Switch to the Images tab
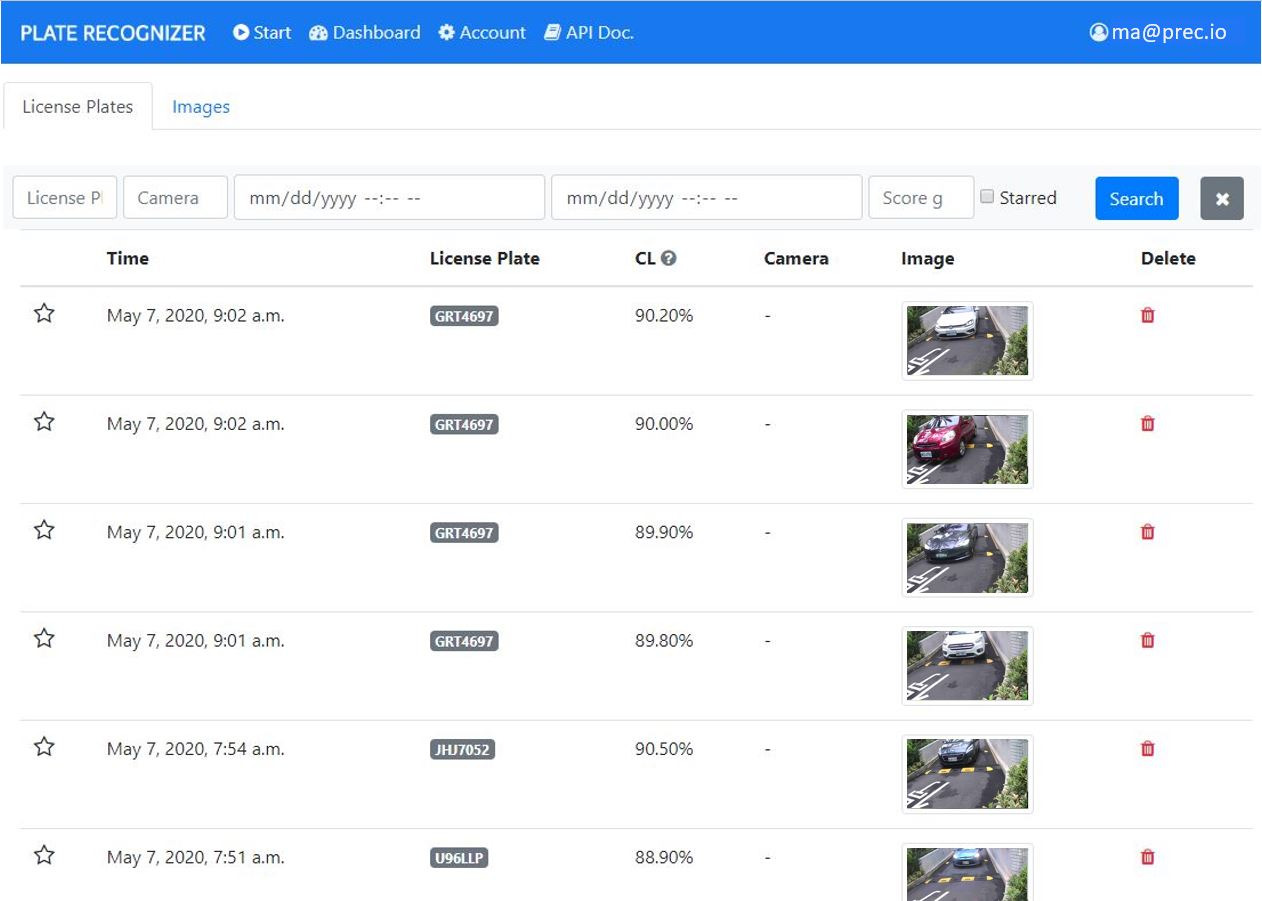Screen dimensions: 1262x901 pyautogui.click(x=200, y=106)
